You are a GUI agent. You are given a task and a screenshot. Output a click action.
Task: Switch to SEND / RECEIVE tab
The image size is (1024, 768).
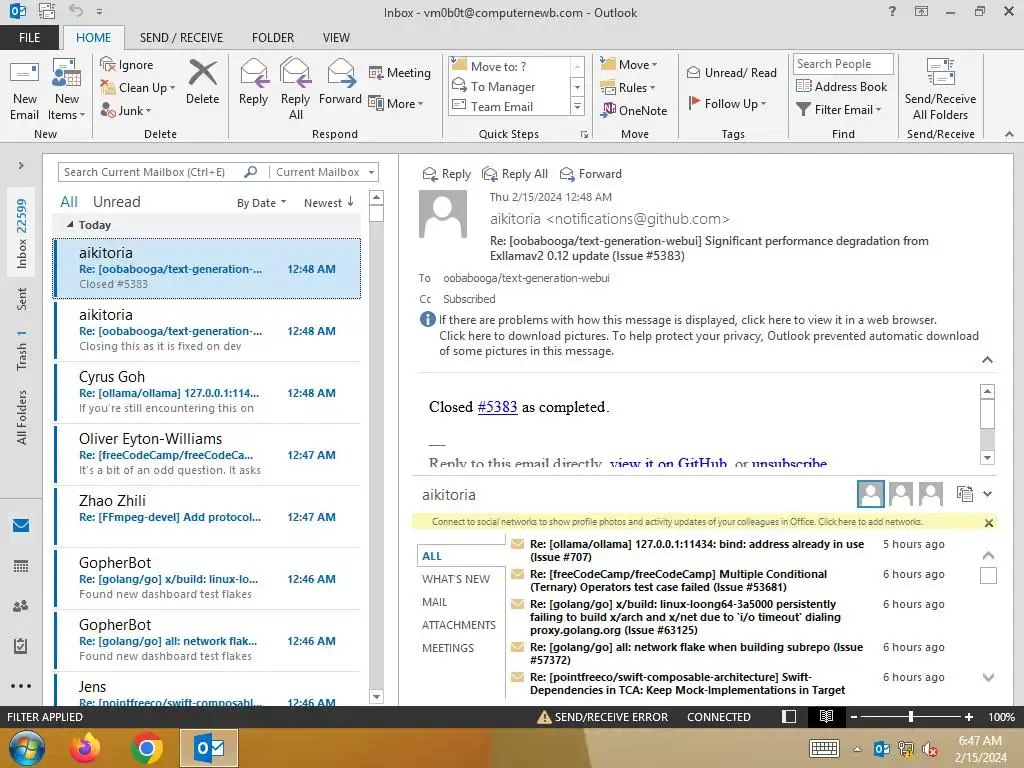182,38
